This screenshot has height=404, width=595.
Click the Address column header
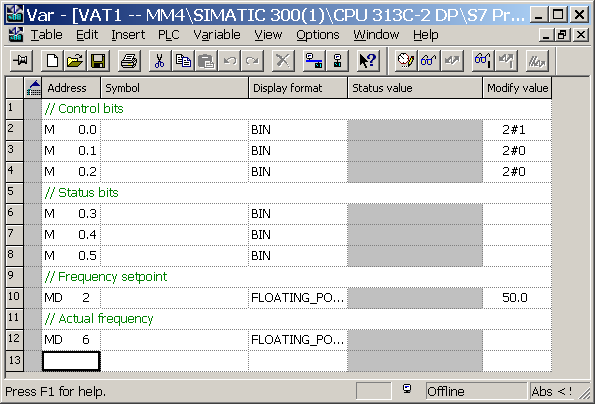coord(71,88)
